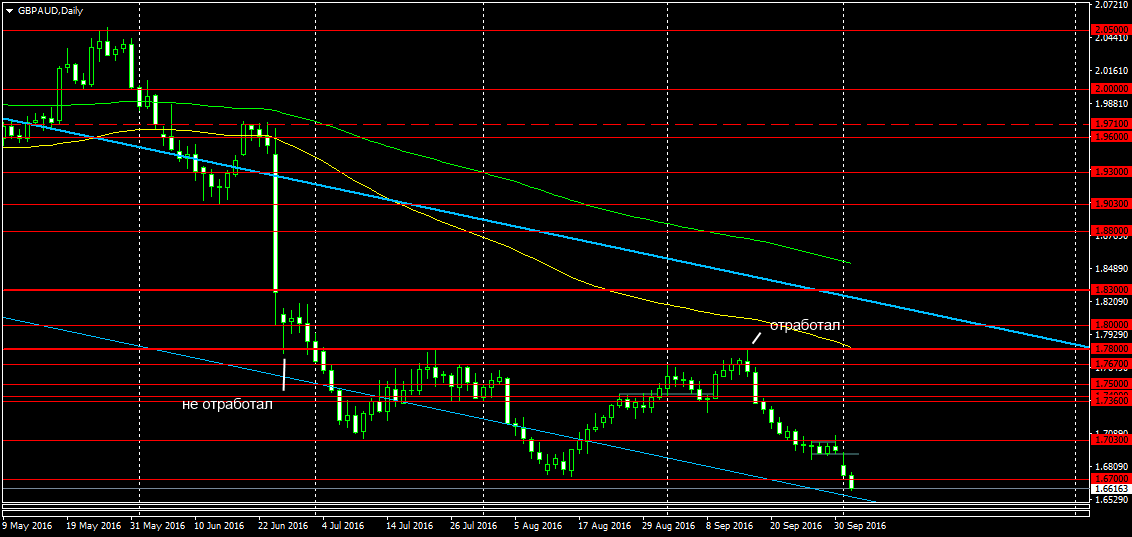Click the 19 May 2016 date label
Viewport: 1132px width, 537px height.
coord(94,526)
